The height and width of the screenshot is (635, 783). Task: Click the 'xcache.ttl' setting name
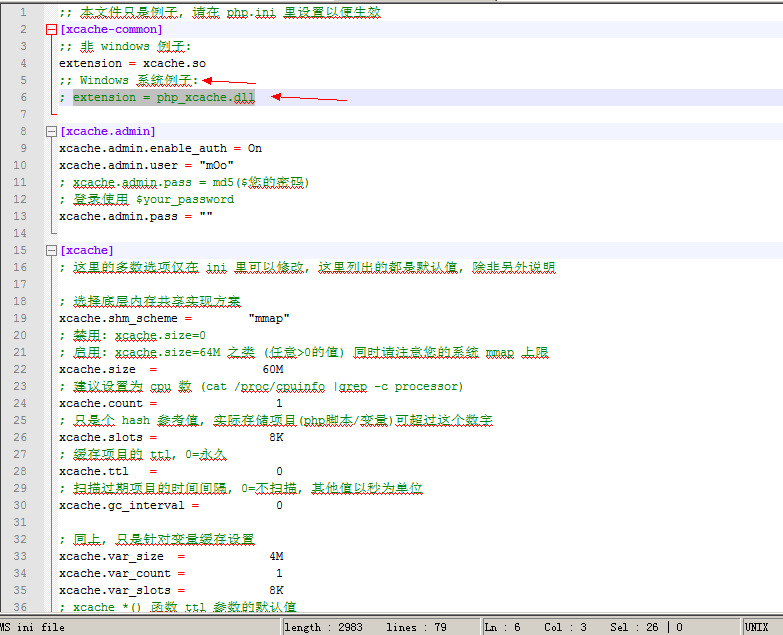(94, 471)
